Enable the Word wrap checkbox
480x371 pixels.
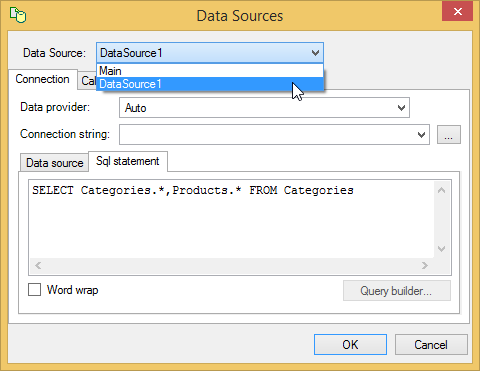(35, 290)
